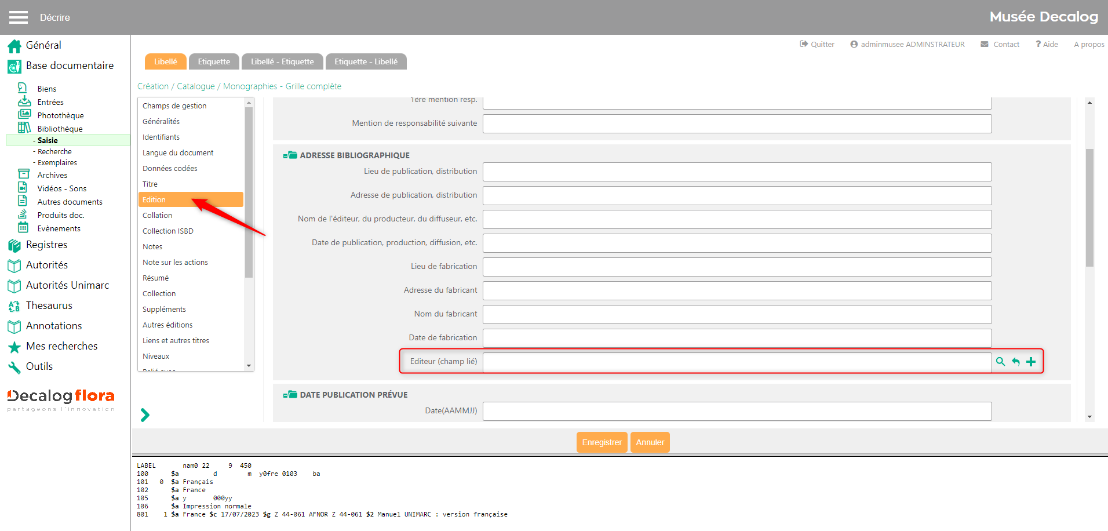
Task: Collapse the Date publication prévue section
Action: point(289,395)
